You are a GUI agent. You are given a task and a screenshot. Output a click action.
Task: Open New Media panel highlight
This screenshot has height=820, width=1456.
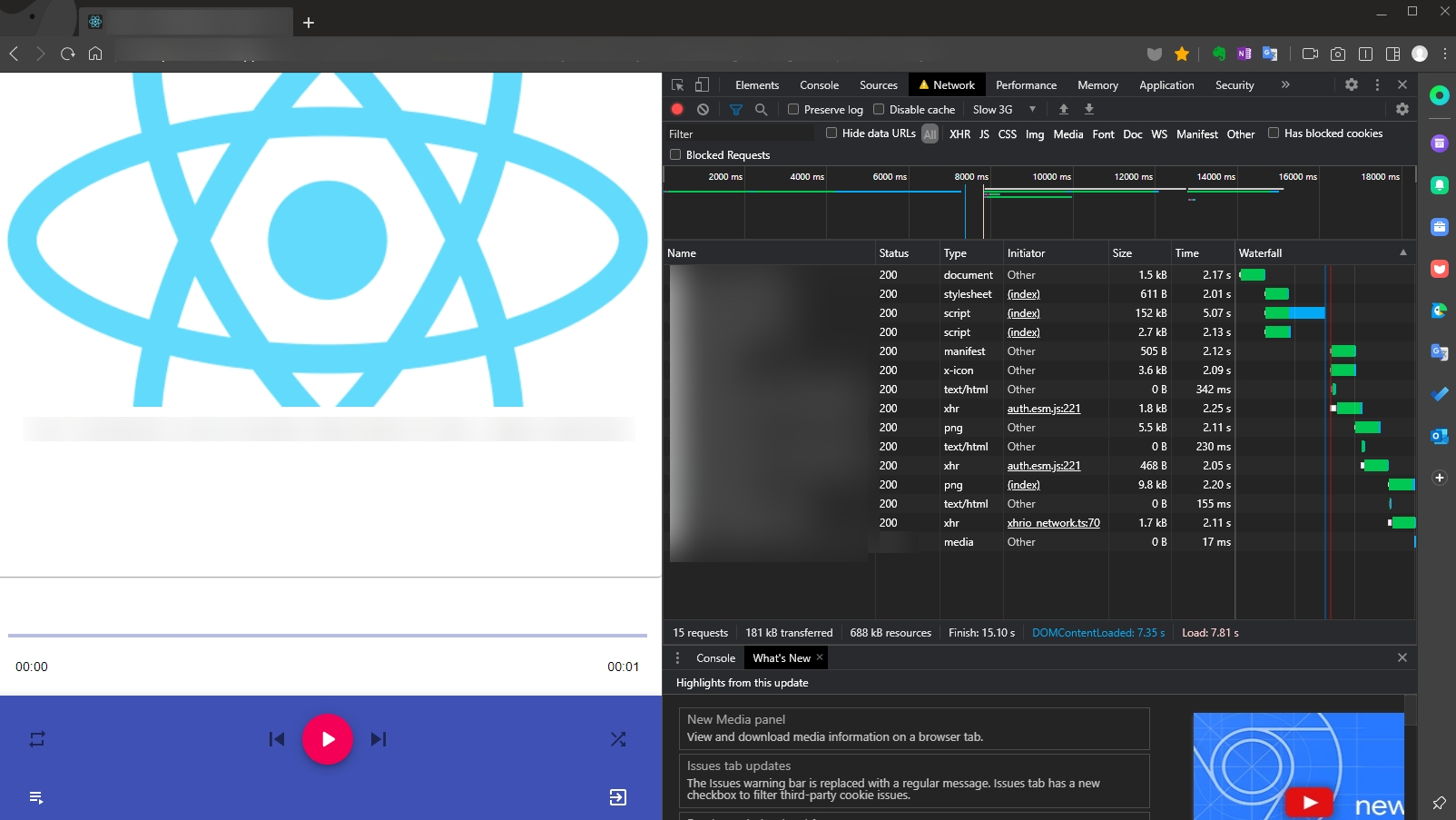click(914, 728)
